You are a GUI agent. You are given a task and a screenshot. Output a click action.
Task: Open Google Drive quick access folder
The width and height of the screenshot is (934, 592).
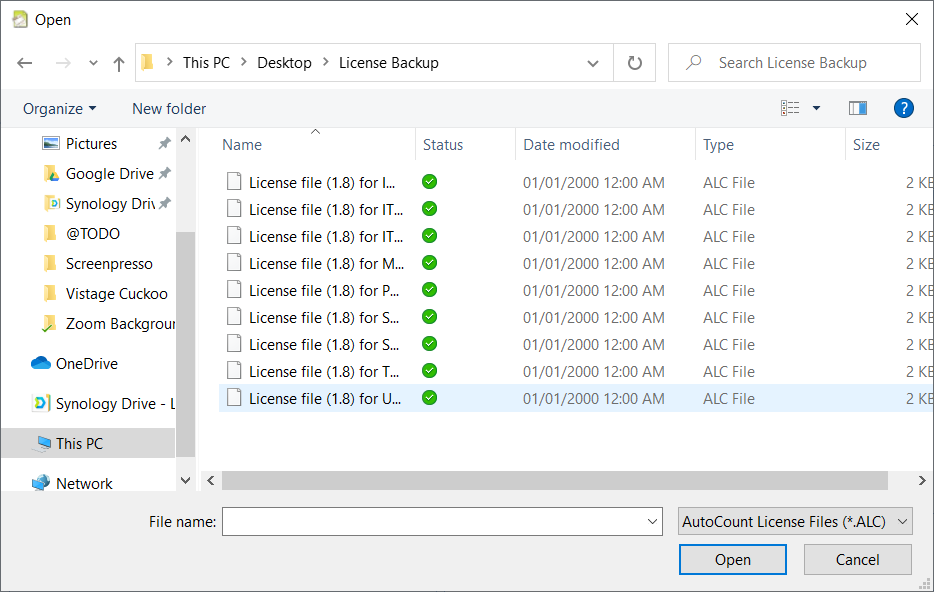pos(109,174)
